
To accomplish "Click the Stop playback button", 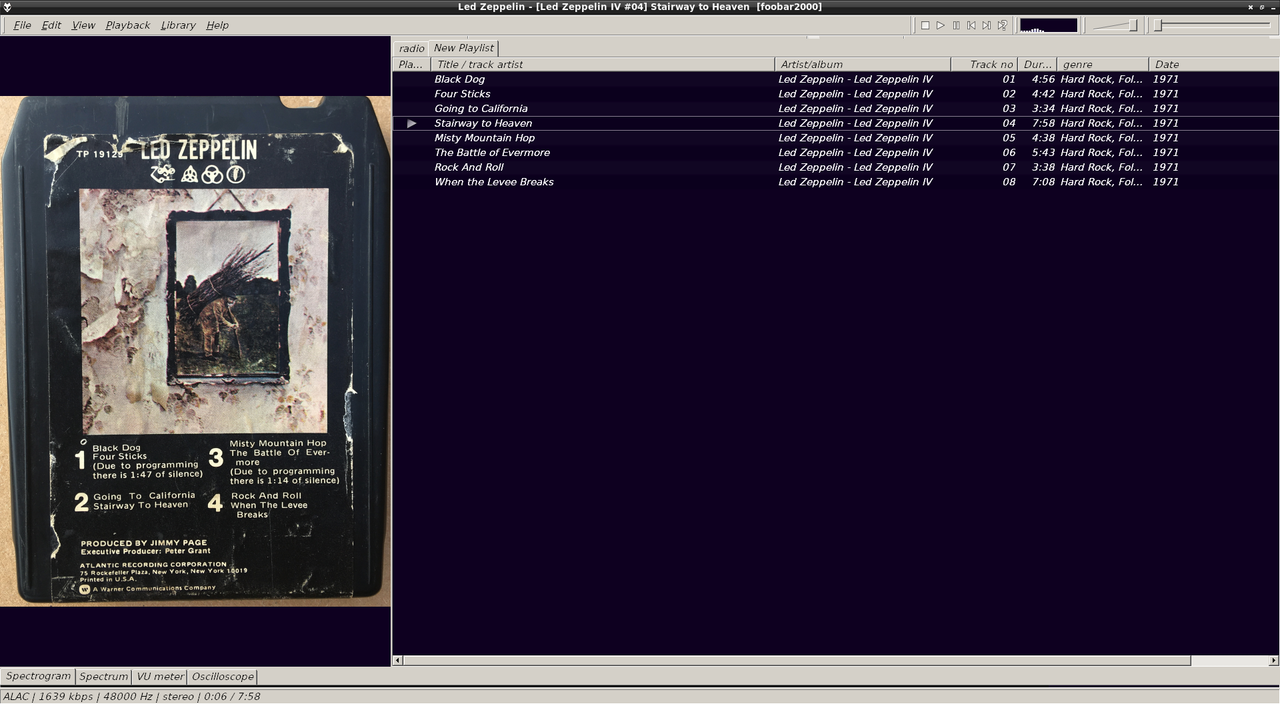I will tap(925, 25).
